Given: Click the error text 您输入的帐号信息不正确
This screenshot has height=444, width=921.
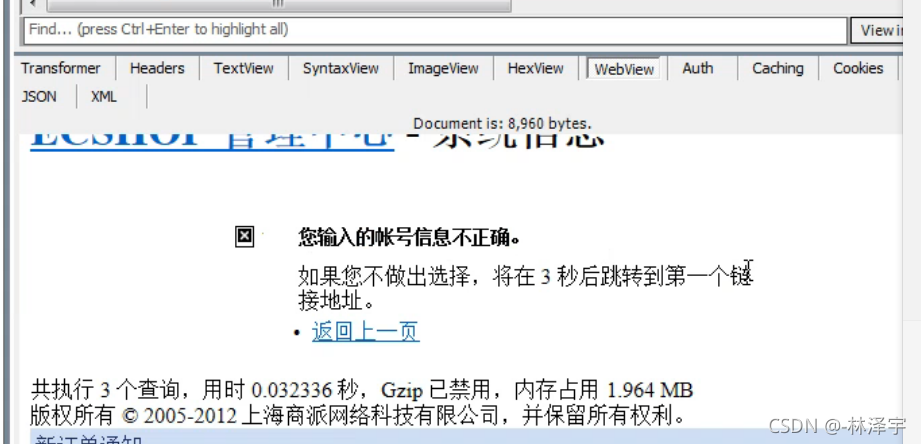Looking at the screenshot, I should point(409,238).
